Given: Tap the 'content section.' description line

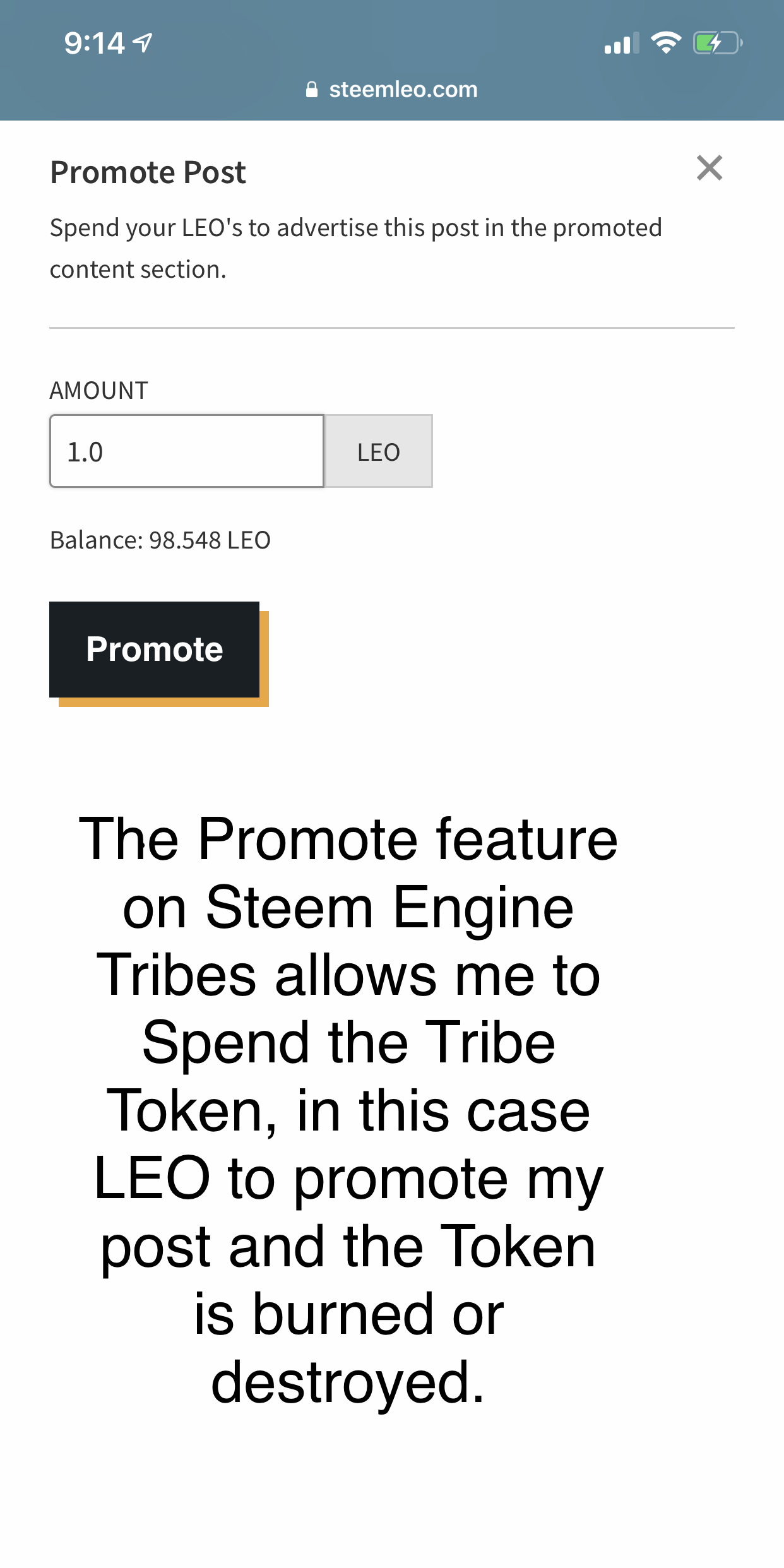Looking at the screenshot, I should pos(138,270).
